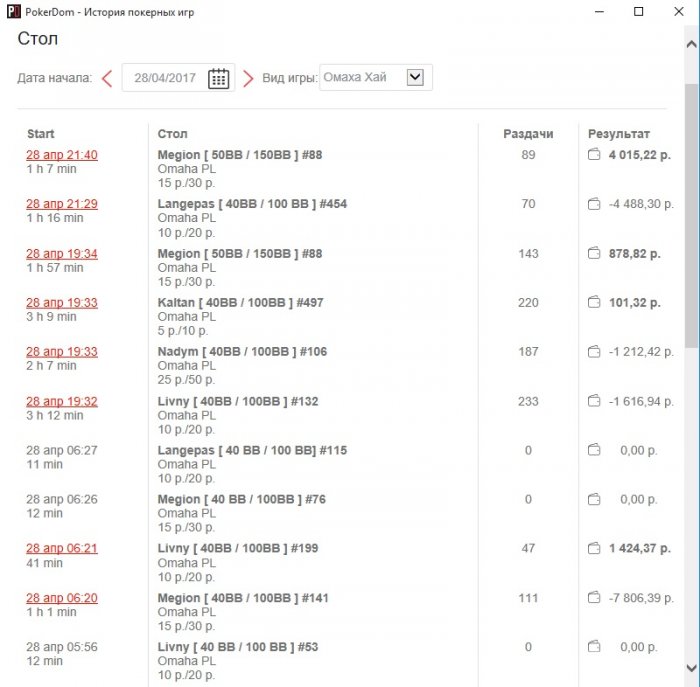The width and height of the screenshot is (700, 687).
Task: Sort by the Раздачи column header
Action: tap(528, 133)
